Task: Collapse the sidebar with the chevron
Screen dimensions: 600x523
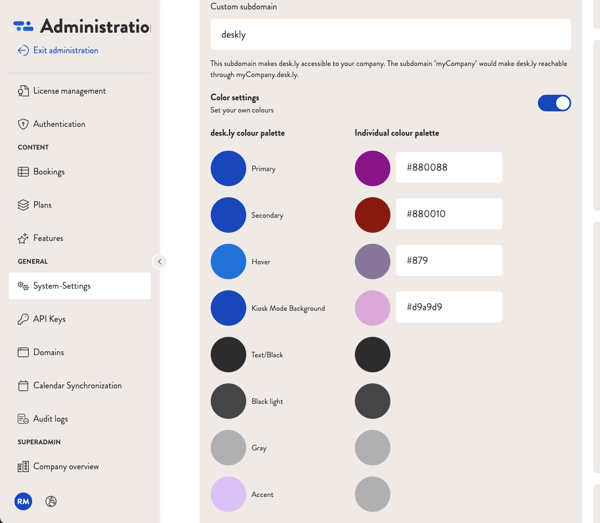Action: pos(159,262)
